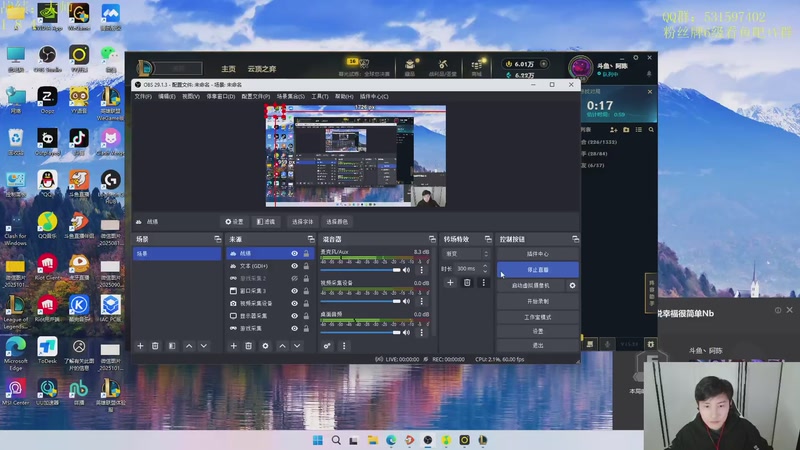Open OBS Studio desktop shortcut icon
This screenshot has width=800, height=450.
click(47, 58)
